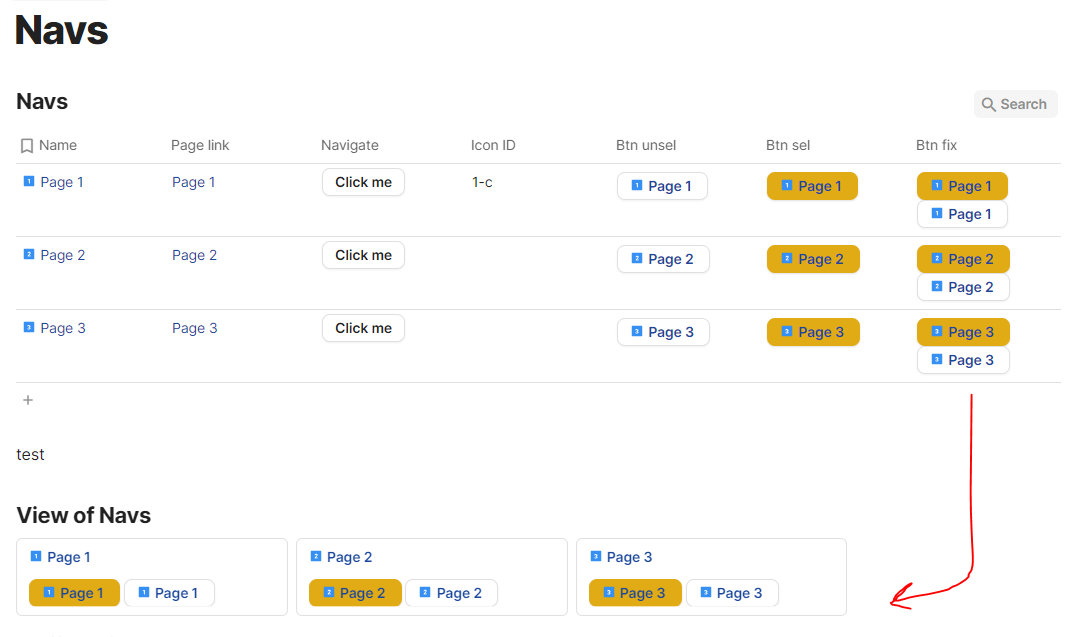Screen dimensions: 1081x637
Task: Click the white Page 3 button in the Page 3 card
Action: pos(732,593)
